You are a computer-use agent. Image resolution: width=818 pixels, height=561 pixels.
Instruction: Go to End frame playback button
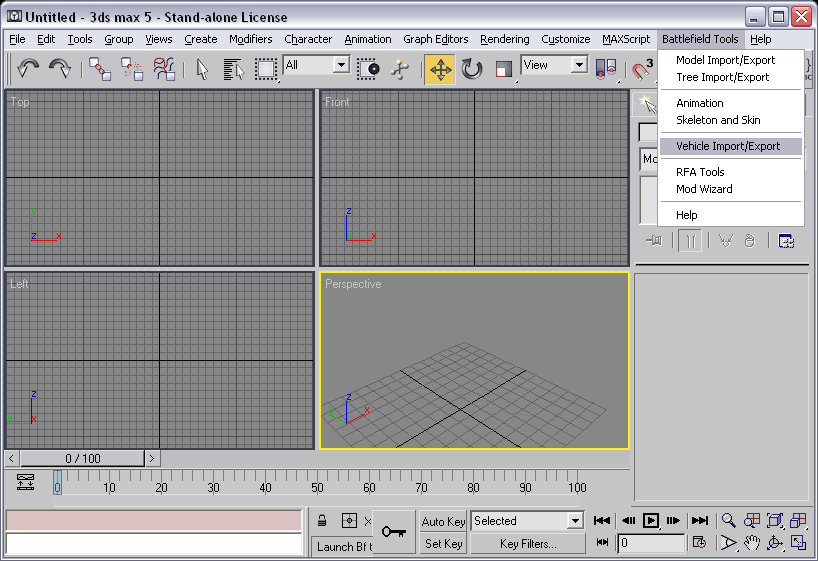coord(700,520)
